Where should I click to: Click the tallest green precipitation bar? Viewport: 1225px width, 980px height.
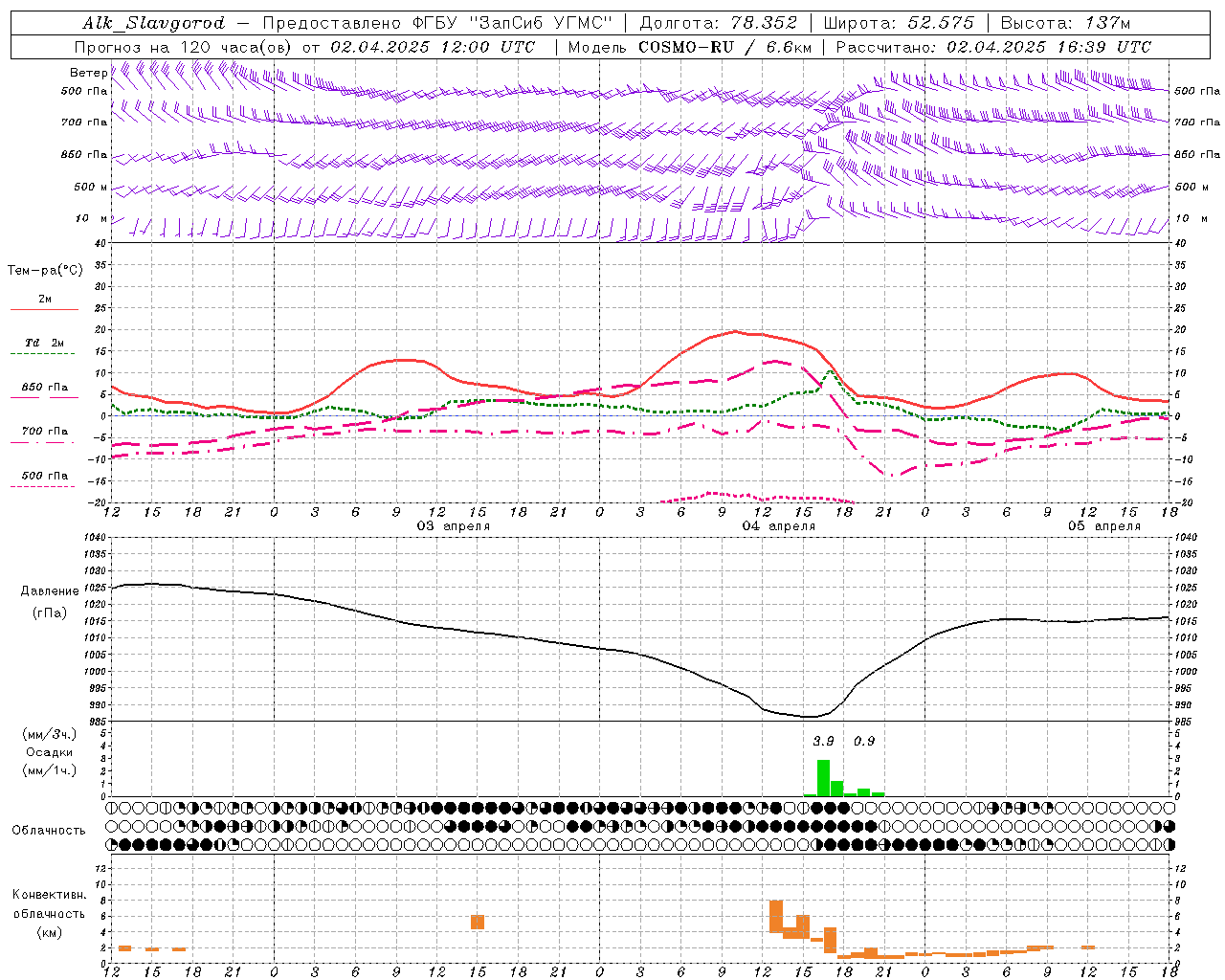pyautogui.click(x=823, y=778)
